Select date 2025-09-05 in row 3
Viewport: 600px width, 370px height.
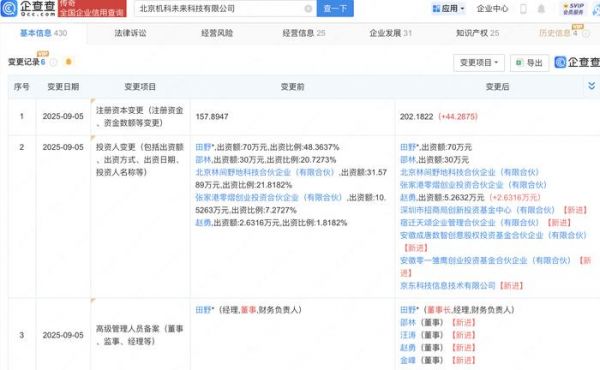tap(63, 335)
